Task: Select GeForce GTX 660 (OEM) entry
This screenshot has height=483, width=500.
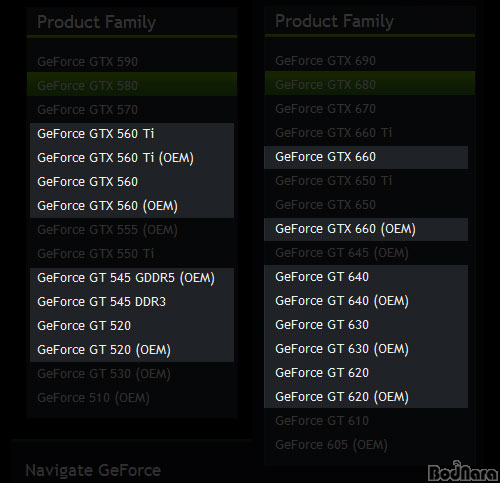Action: [x=345, y=229]
